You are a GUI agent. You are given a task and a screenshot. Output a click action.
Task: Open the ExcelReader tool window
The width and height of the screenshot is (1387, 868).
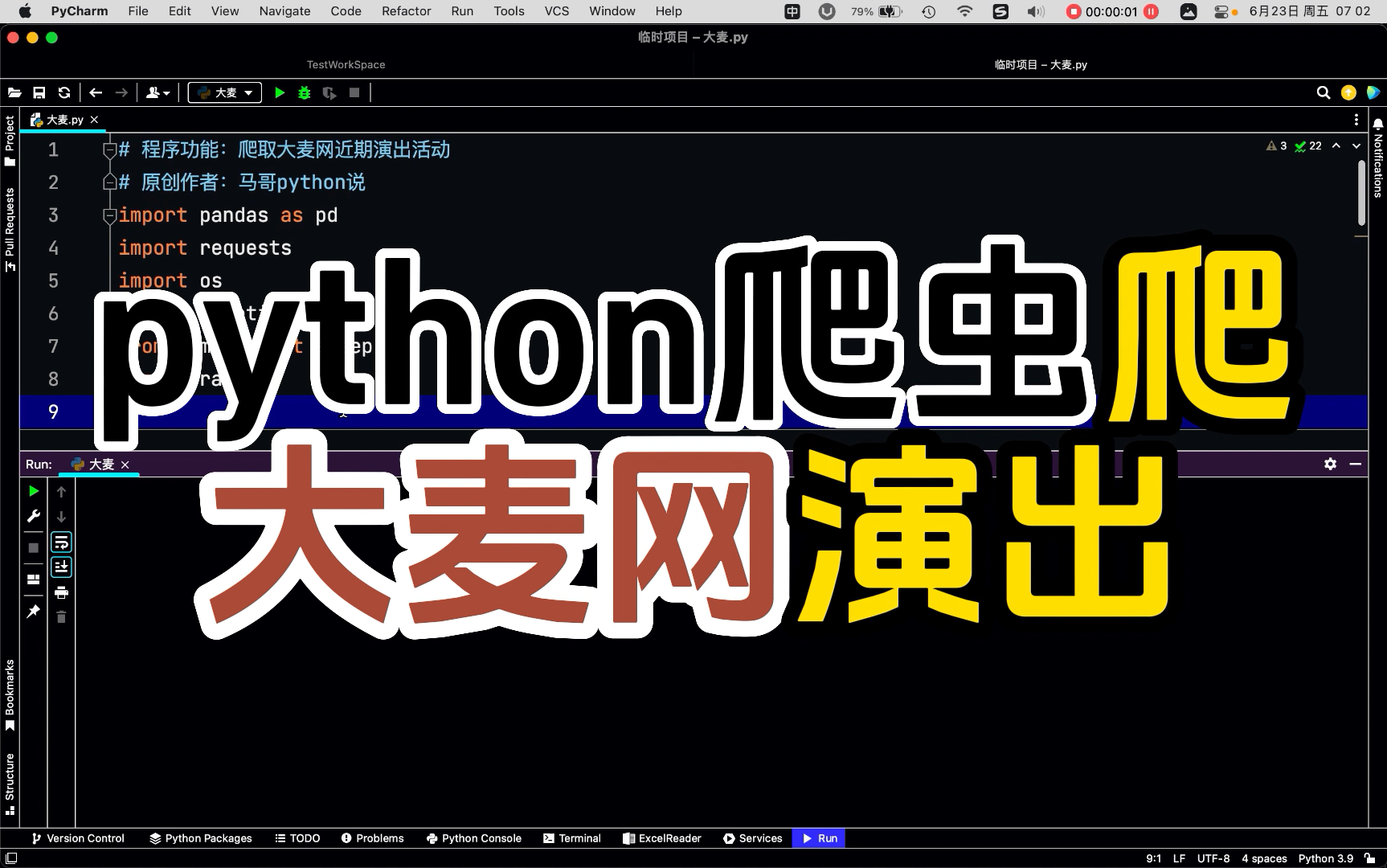pos(662,838)
